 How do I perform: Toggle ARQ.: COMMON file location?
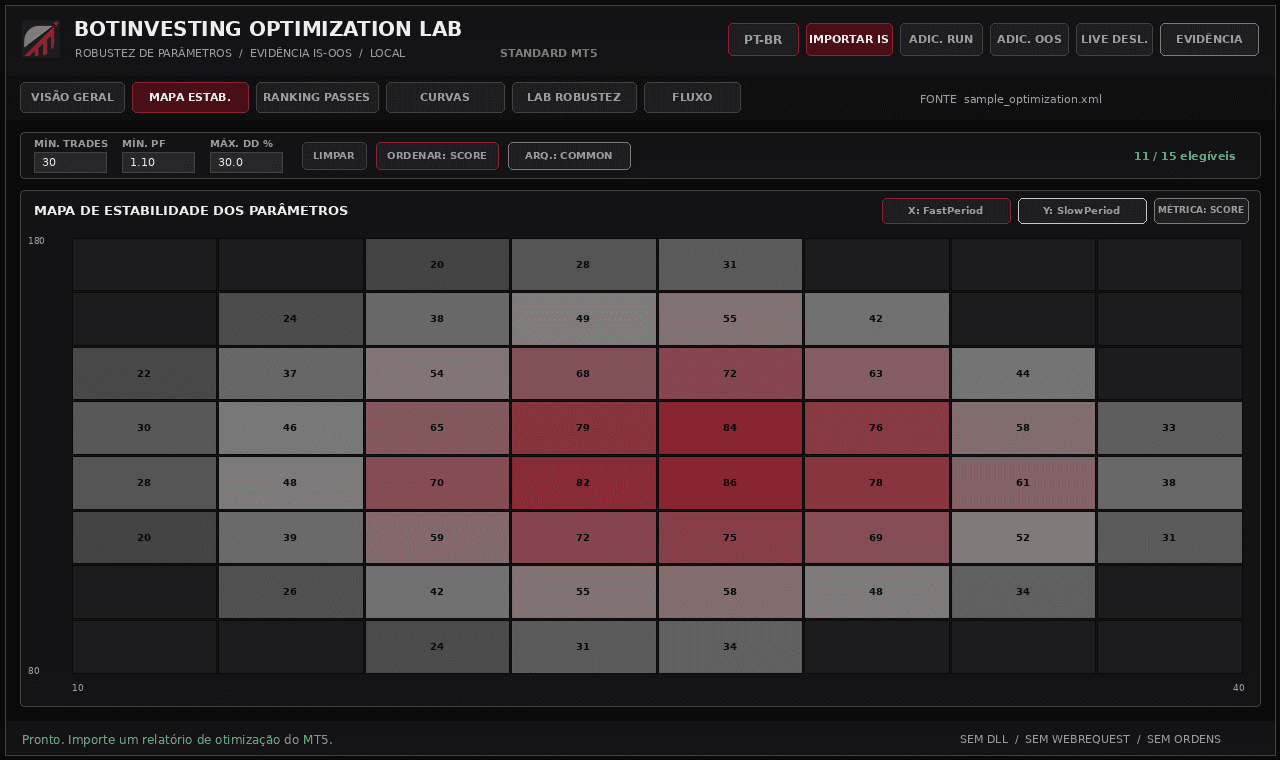569,156
